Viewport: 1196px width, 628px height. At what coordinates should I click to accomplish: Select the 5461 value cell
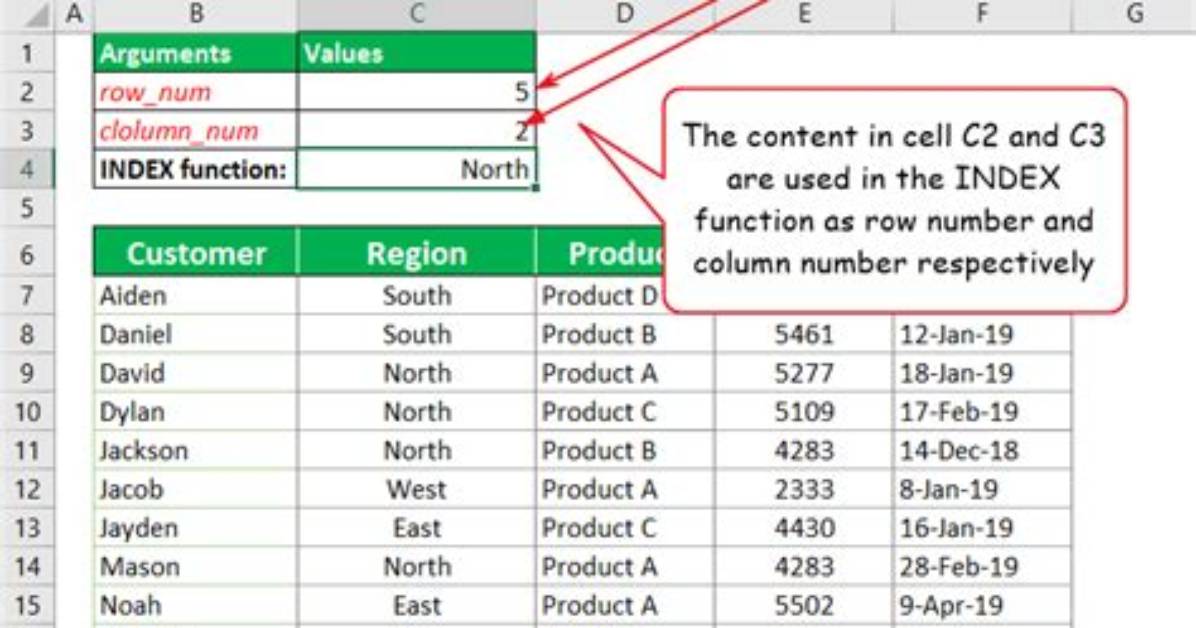pos(803,334)
